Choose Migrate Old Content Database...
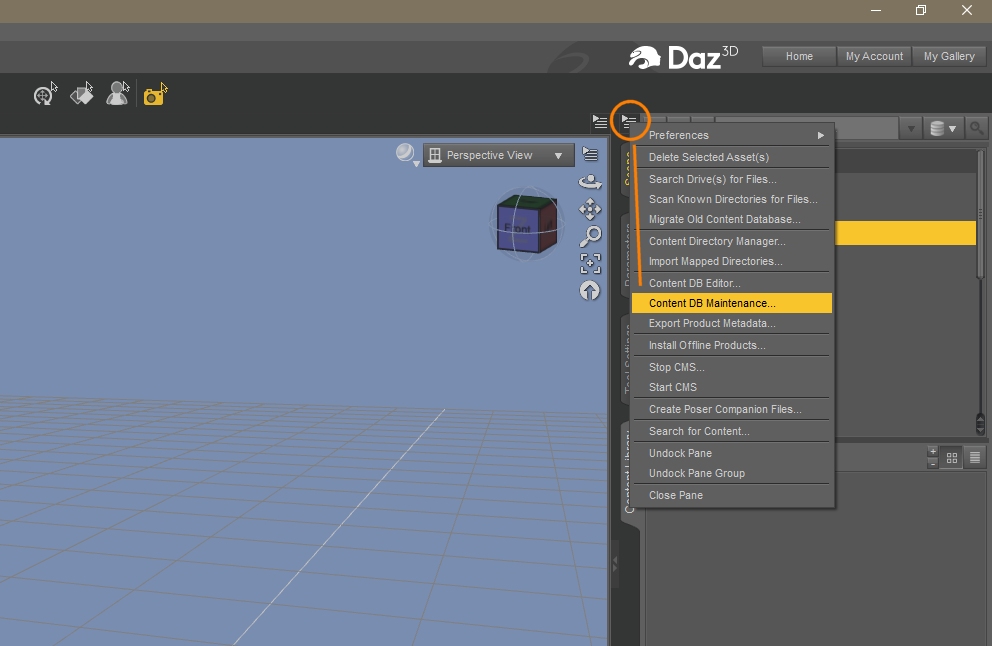992x646 pixels. (x=731, y=219)
